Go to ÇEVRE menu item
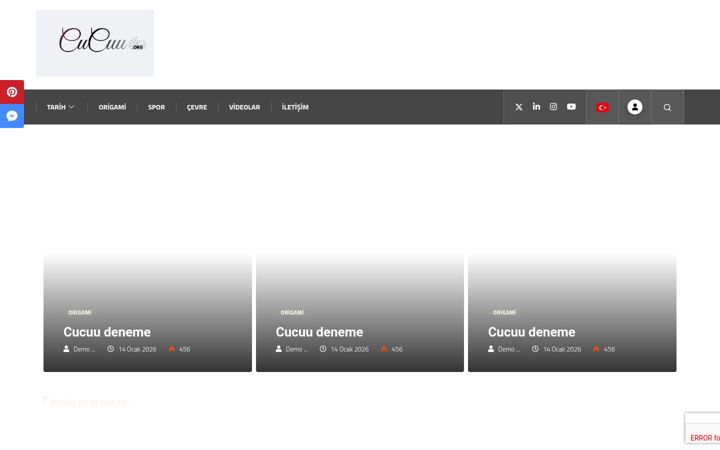This screenshot has height=450, width=720. point(197,107)
